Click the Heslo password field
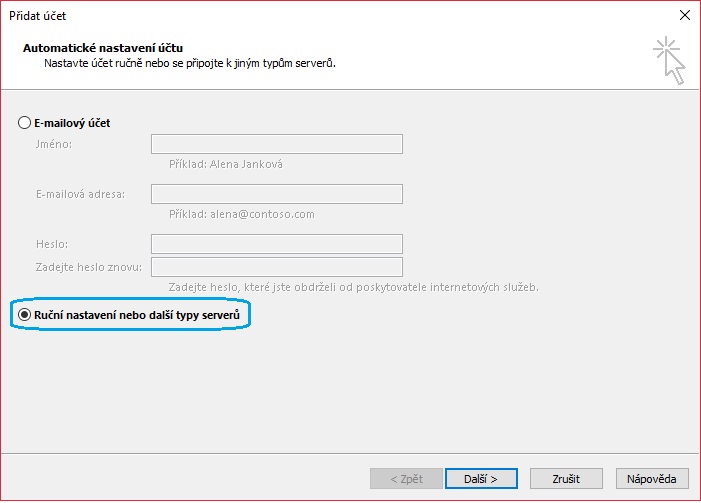 click(276, 244)
